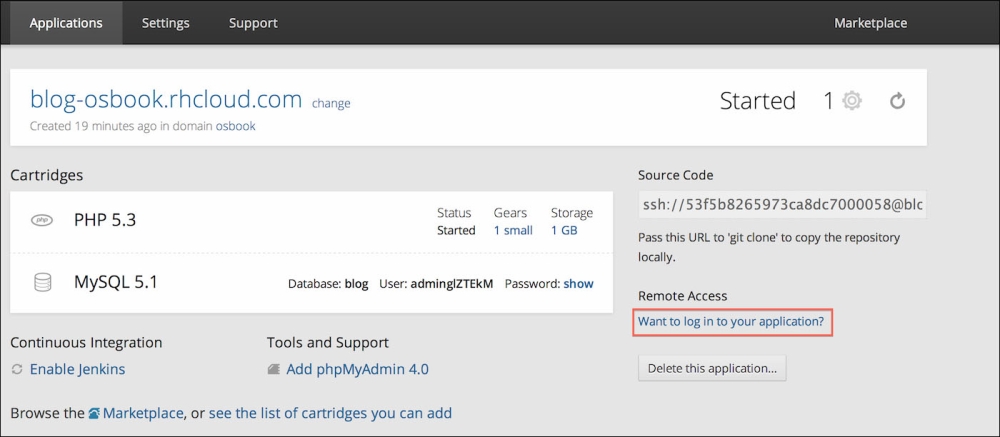Open the list of cartridges you can add

(330, 413)
